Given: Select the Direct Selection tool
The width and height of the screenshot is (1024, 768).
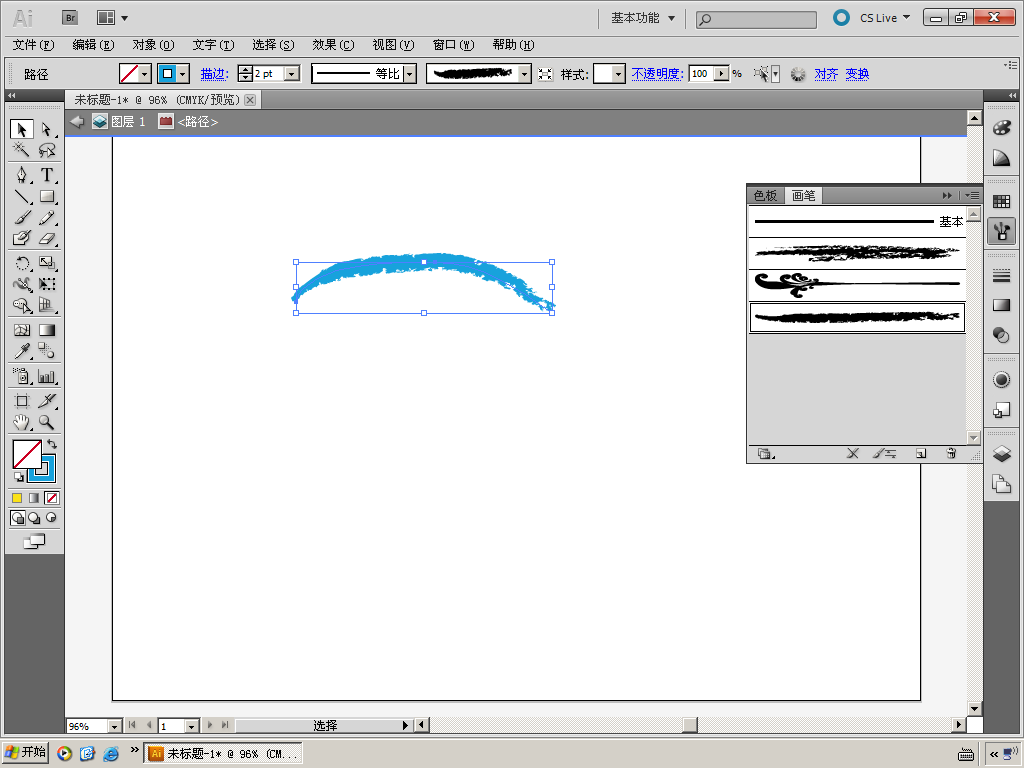Looking at the screenshot, I should [46, 129].
